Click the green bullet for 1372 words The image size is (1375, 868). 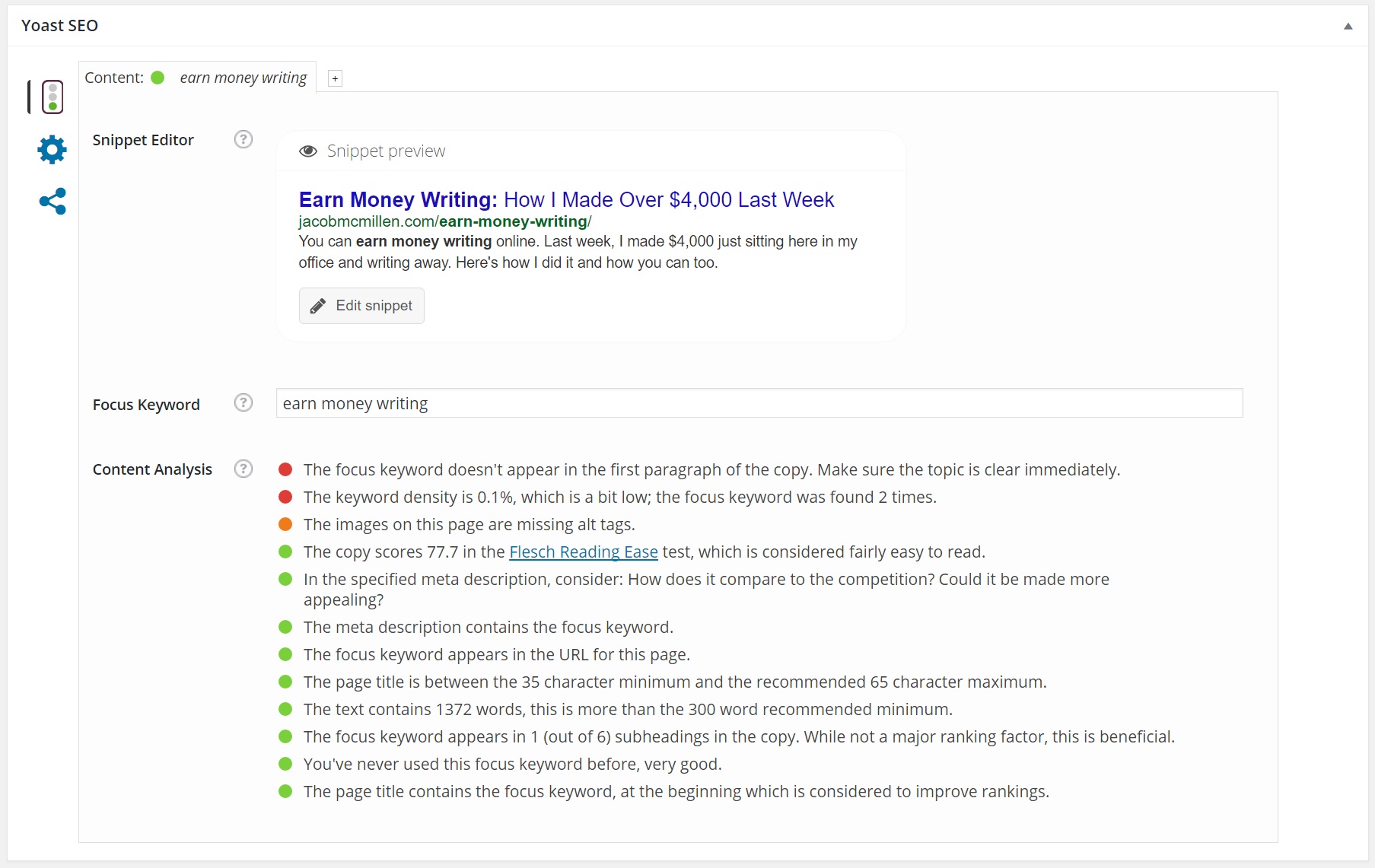click(285, 709)
